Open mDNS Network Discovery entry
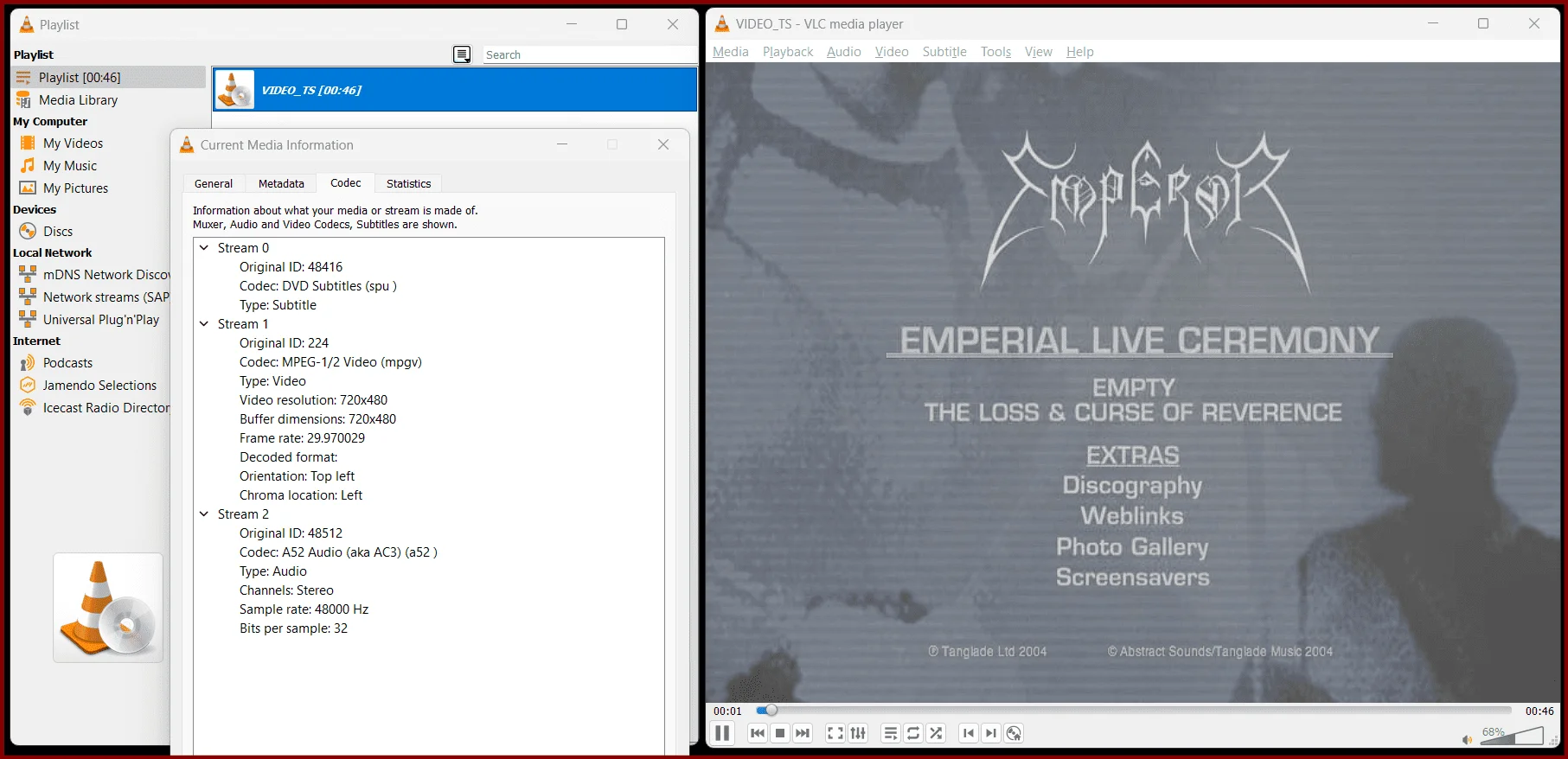The width and height of the screenshot is (1568, 759). (106, 275)
